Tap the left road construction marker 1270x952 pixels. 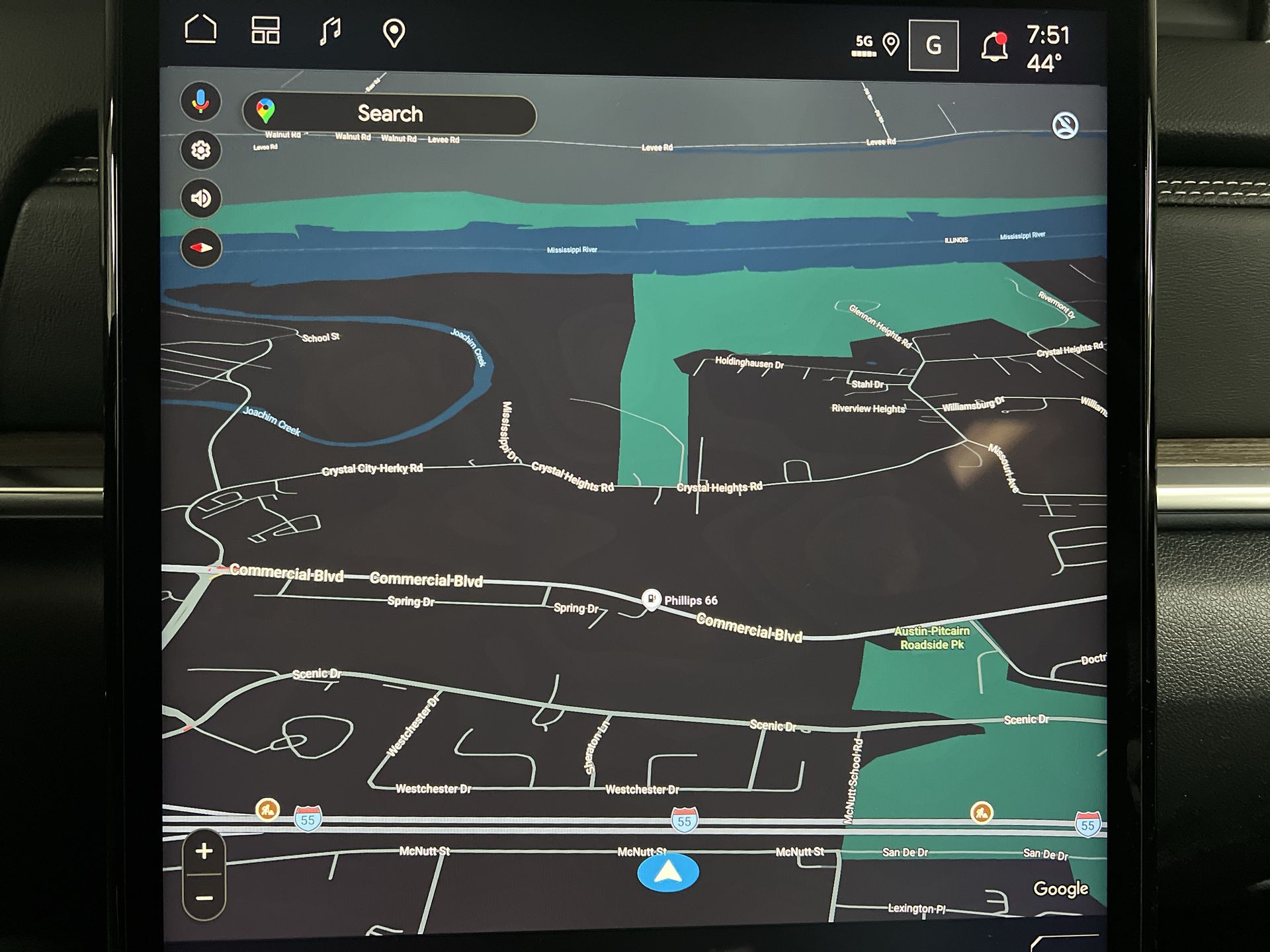tap(268, 809)
